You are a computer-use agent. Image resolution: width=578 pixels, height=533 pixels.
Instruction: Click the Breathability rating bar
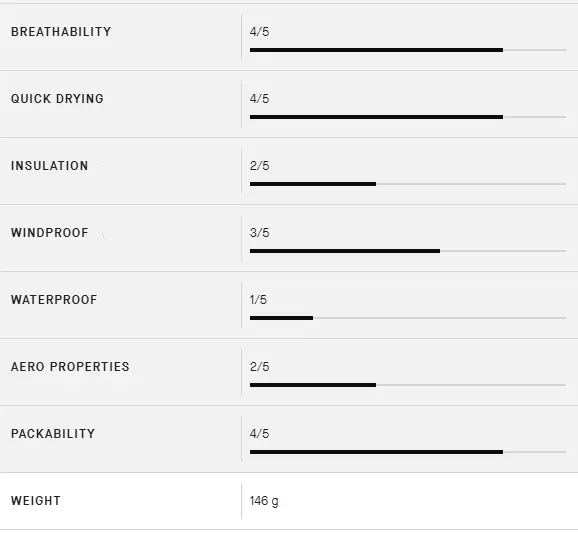408,50
